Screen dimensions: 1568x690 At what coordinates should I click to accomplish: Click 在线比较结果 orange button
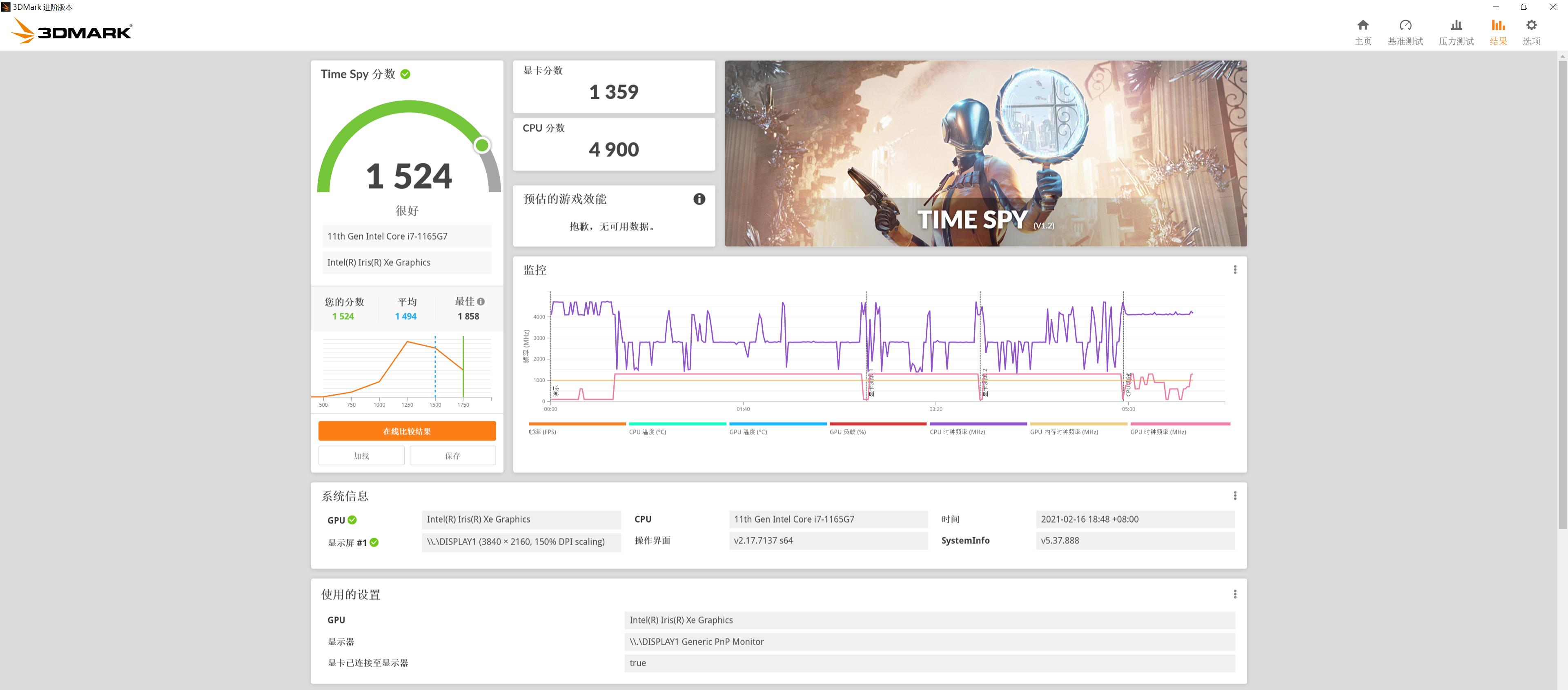tap(407, 432)
